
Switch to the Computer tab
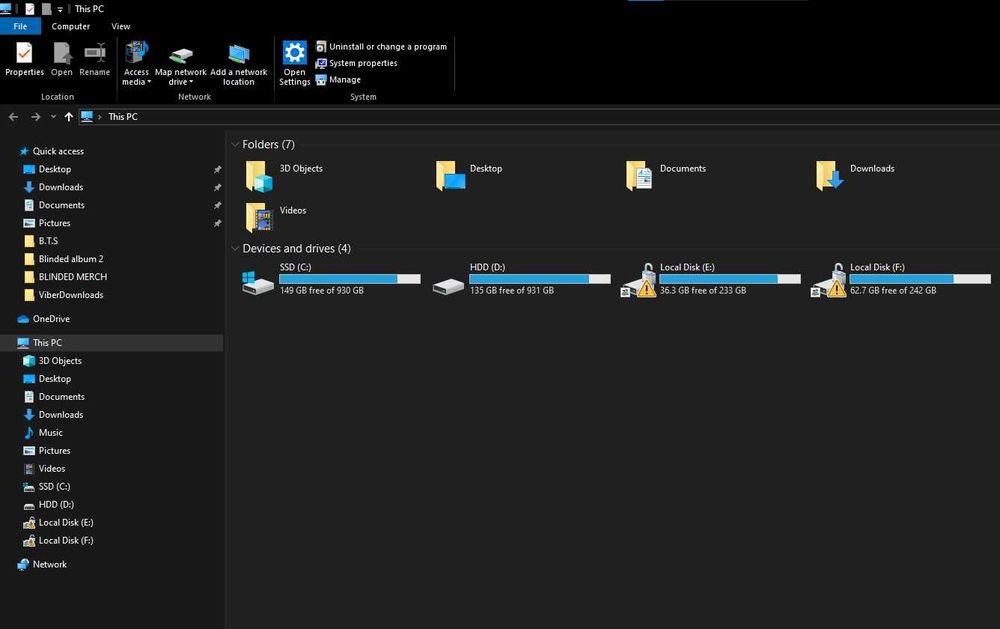[71, 26]
